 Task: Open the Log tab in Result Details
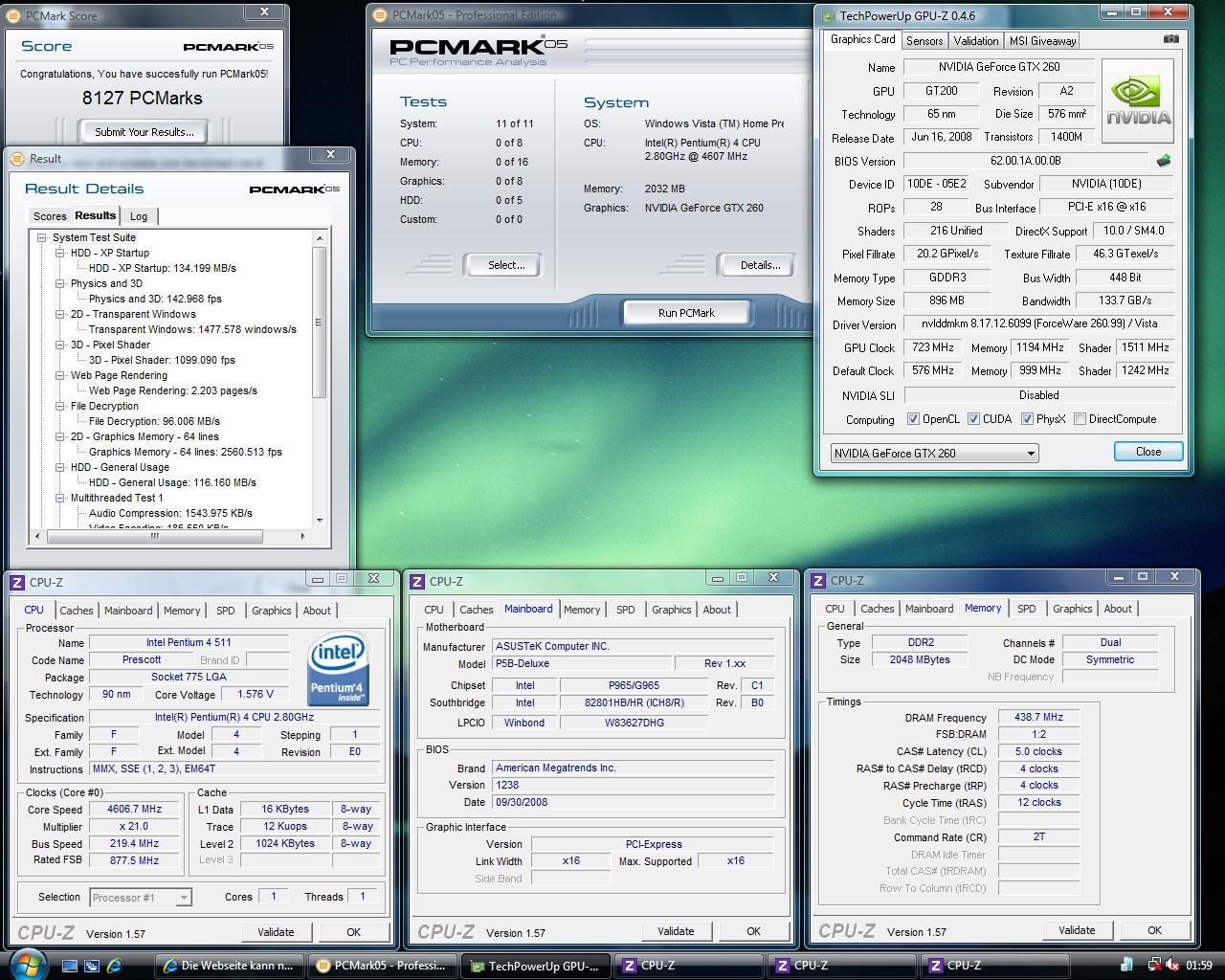point(139,216)
